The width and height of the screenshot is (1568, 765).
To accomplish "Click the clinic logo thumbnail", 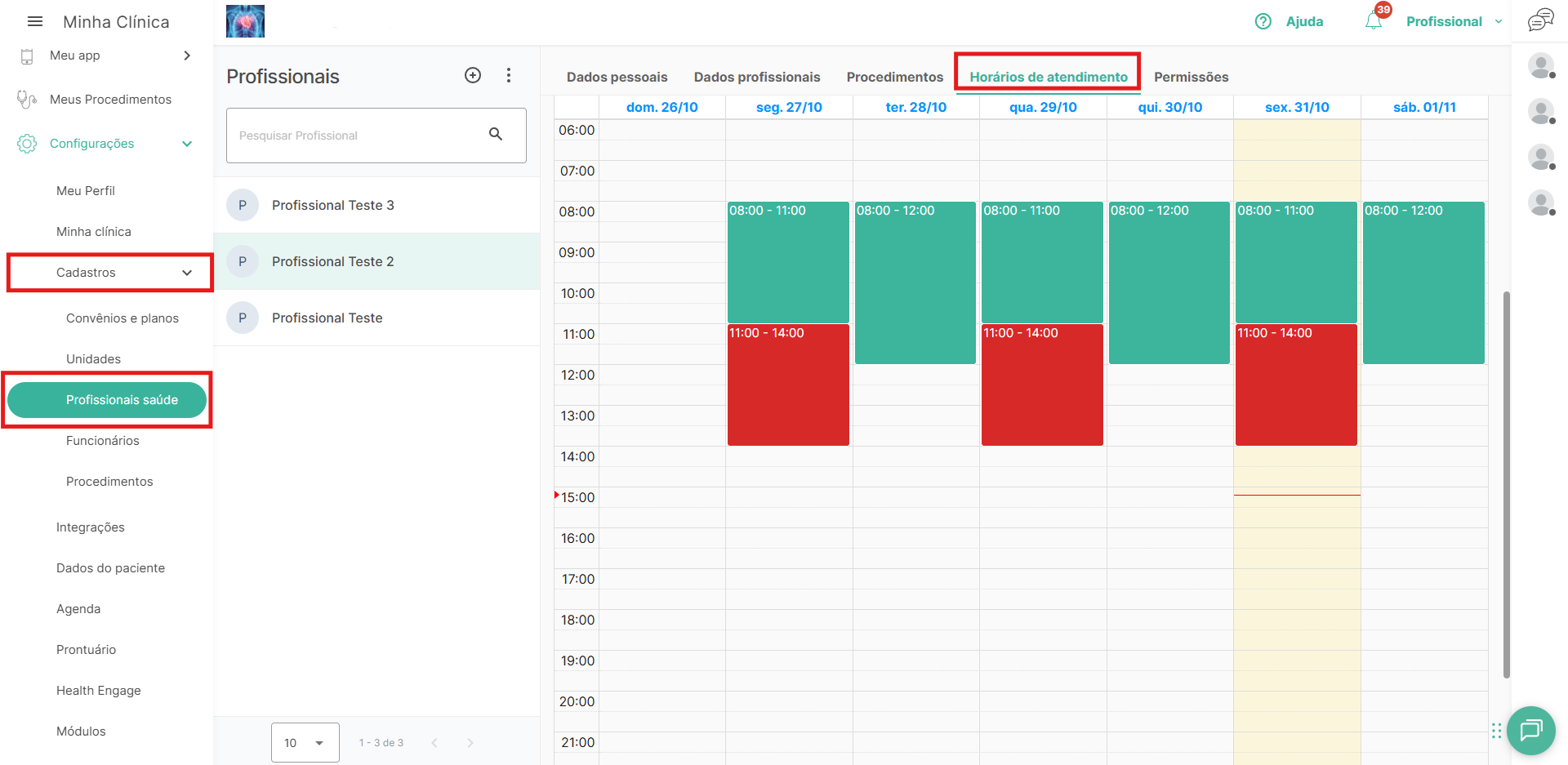I will [245, 21].
